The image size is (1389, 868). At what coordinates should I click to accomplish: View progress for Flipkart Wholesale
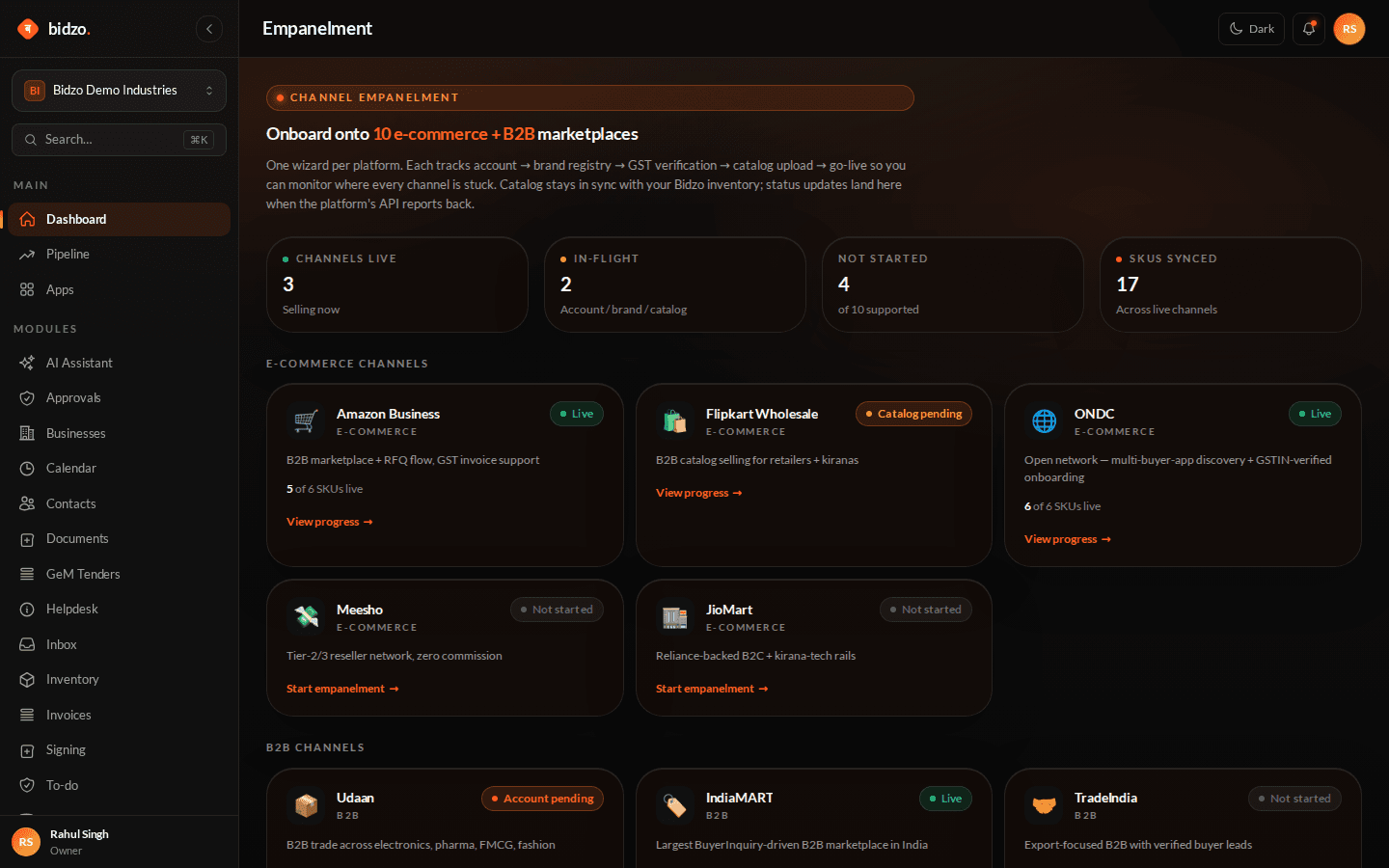pos(698,493)
